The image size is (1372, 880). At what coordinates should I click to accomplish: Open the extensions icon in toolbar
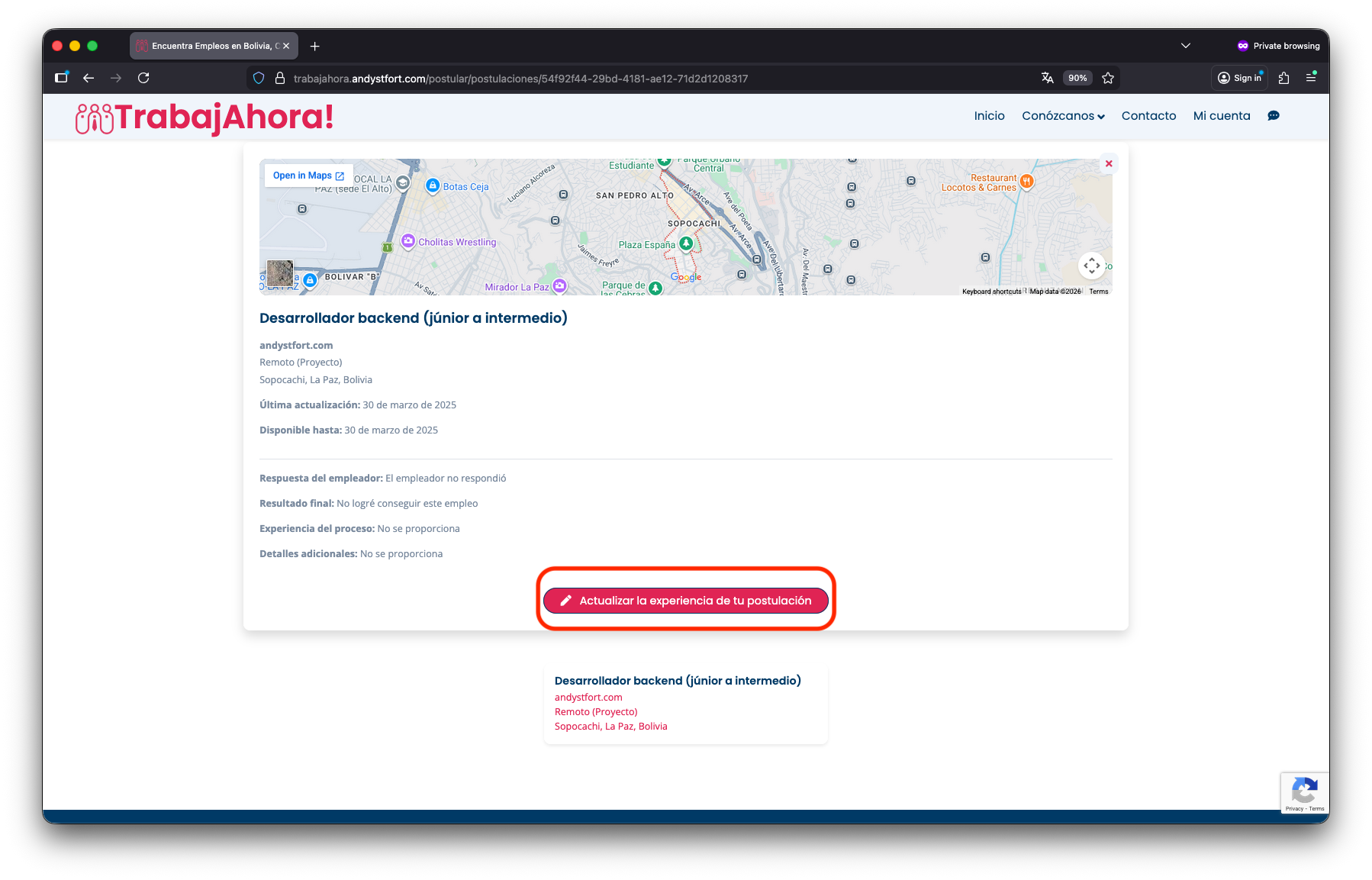click(1283, 78)
